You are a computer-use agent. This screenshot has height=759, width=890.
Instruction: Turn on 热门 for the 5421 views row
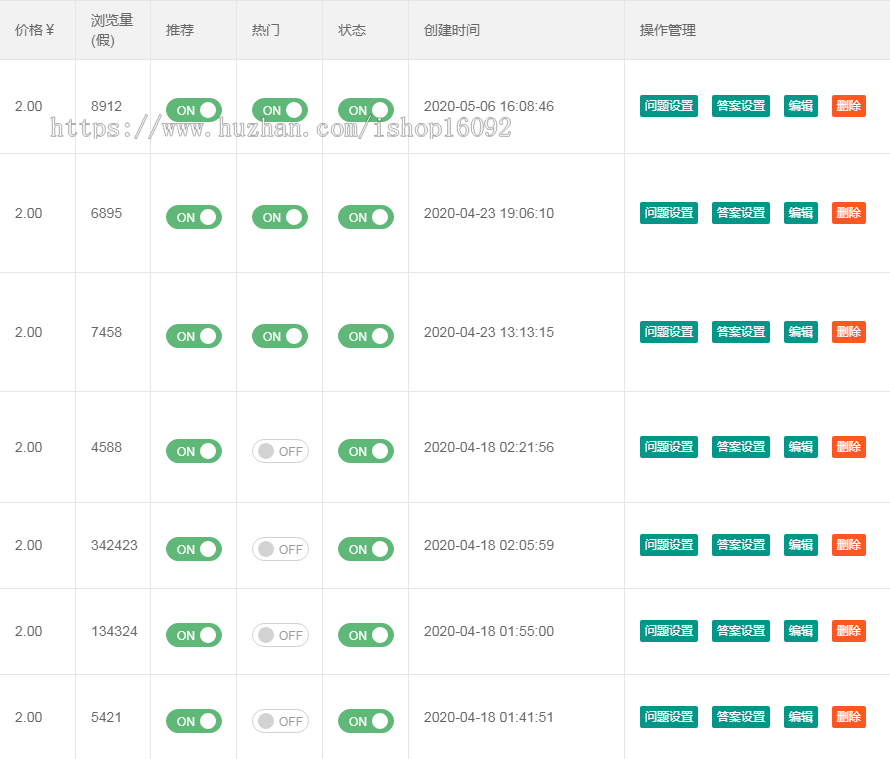click(x=280, y=721)
